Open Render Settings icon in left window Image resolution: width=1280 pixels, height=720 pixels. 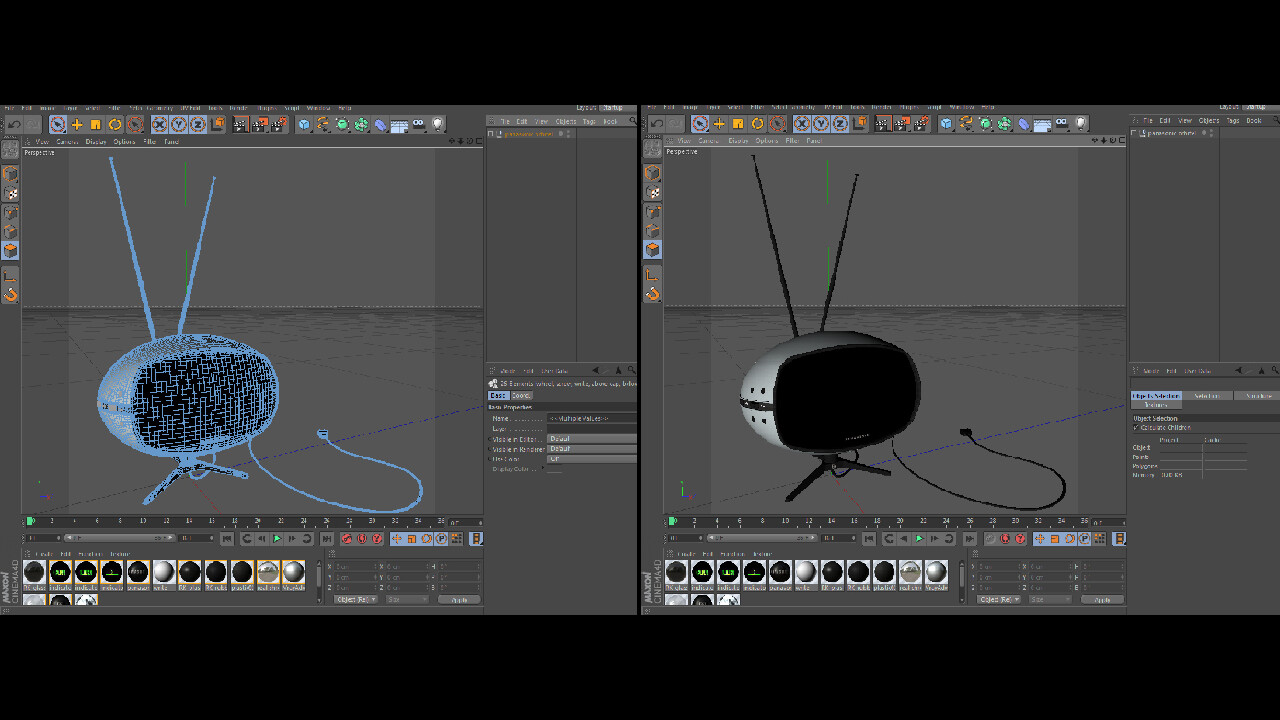(x=278, y=124)
